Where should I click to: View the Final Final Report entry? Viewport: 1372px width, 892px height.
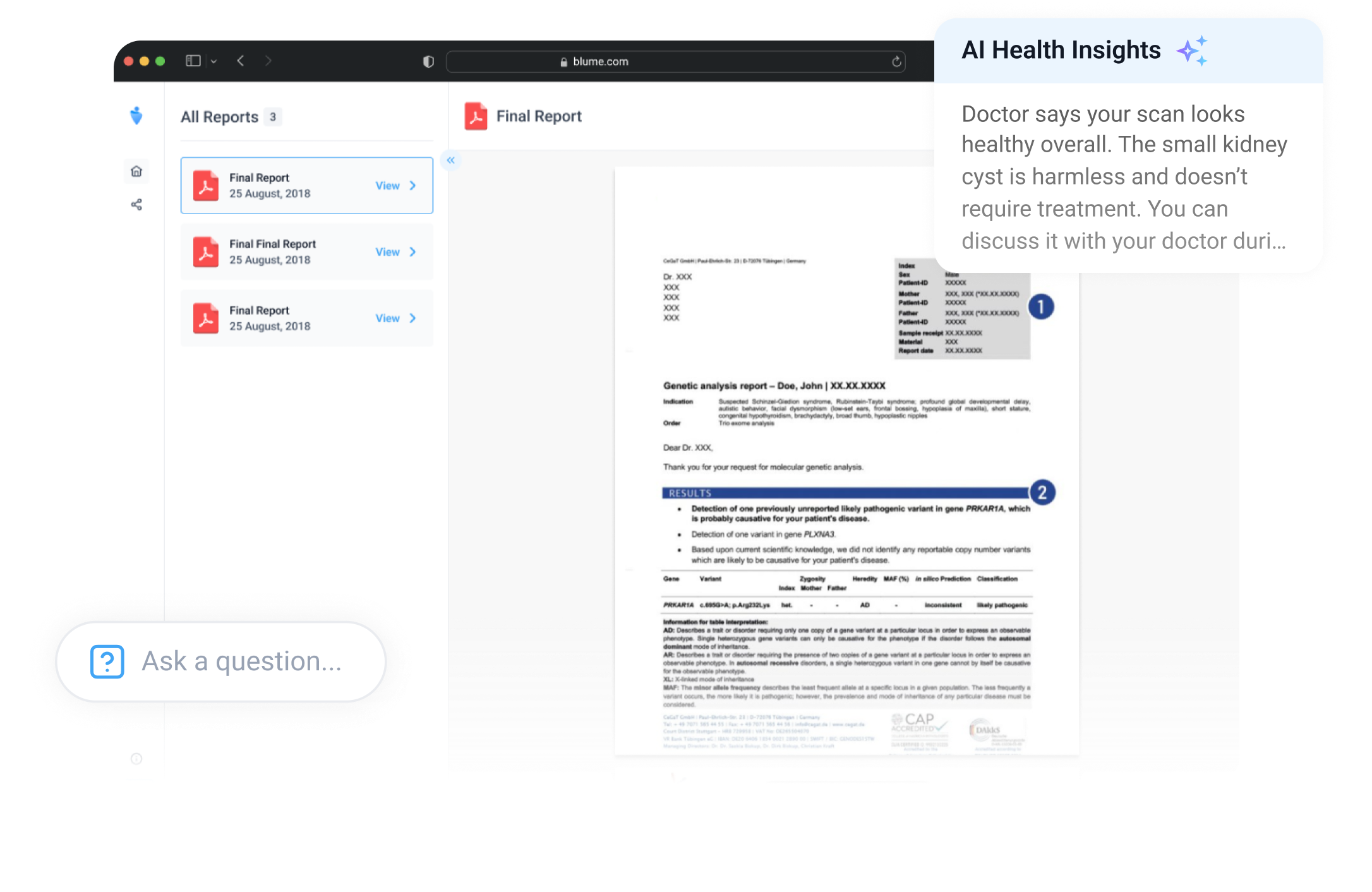tap(387, 252)
